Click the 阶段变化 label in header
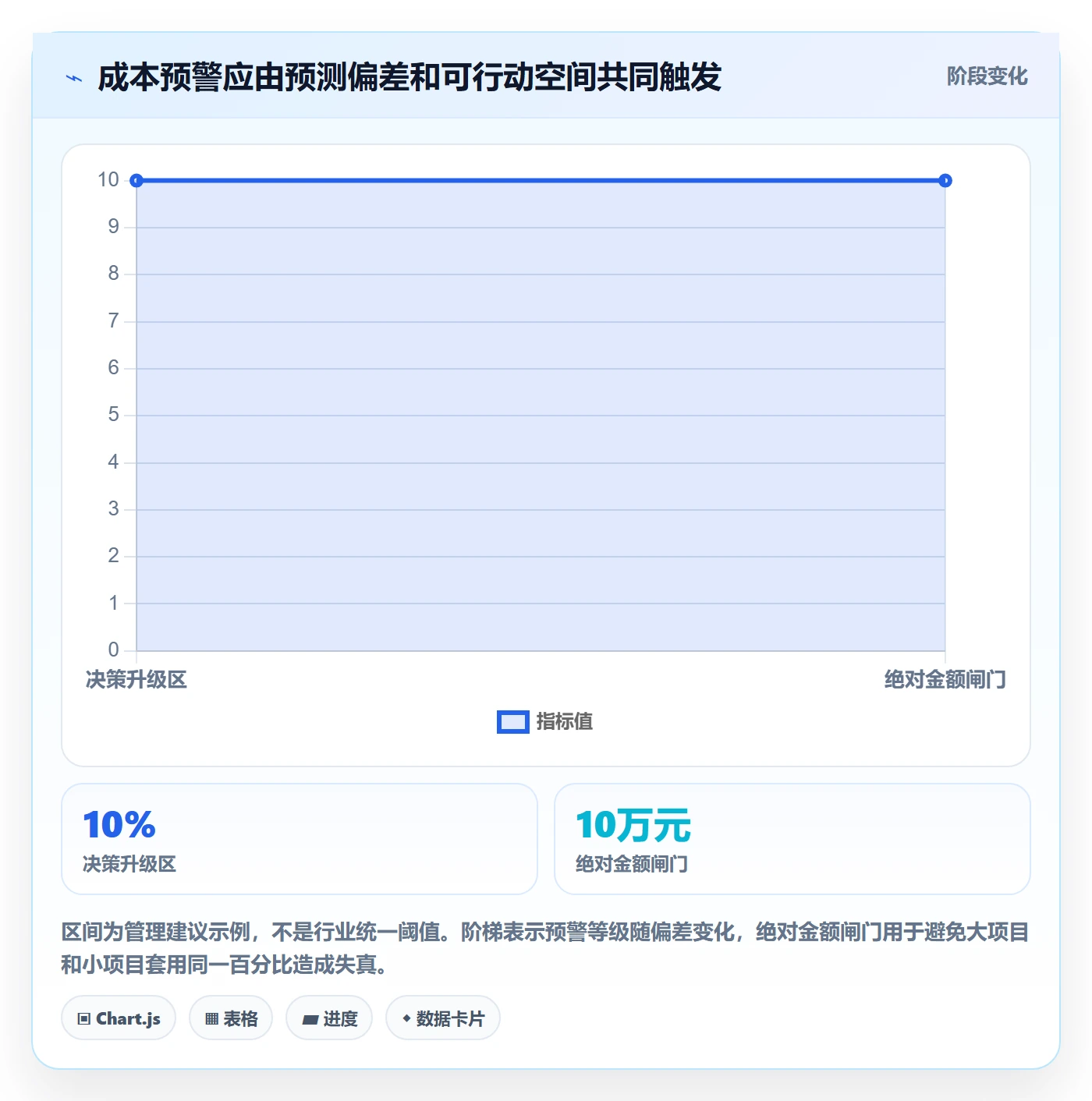 click(x=987, y=76)
